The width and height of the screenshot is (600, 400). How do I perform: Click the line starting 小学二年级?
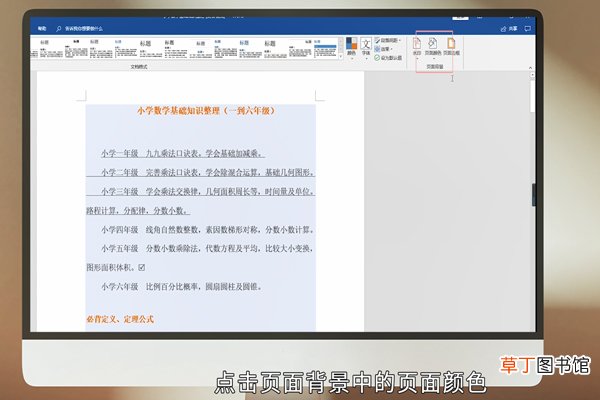tap(208, 172)
